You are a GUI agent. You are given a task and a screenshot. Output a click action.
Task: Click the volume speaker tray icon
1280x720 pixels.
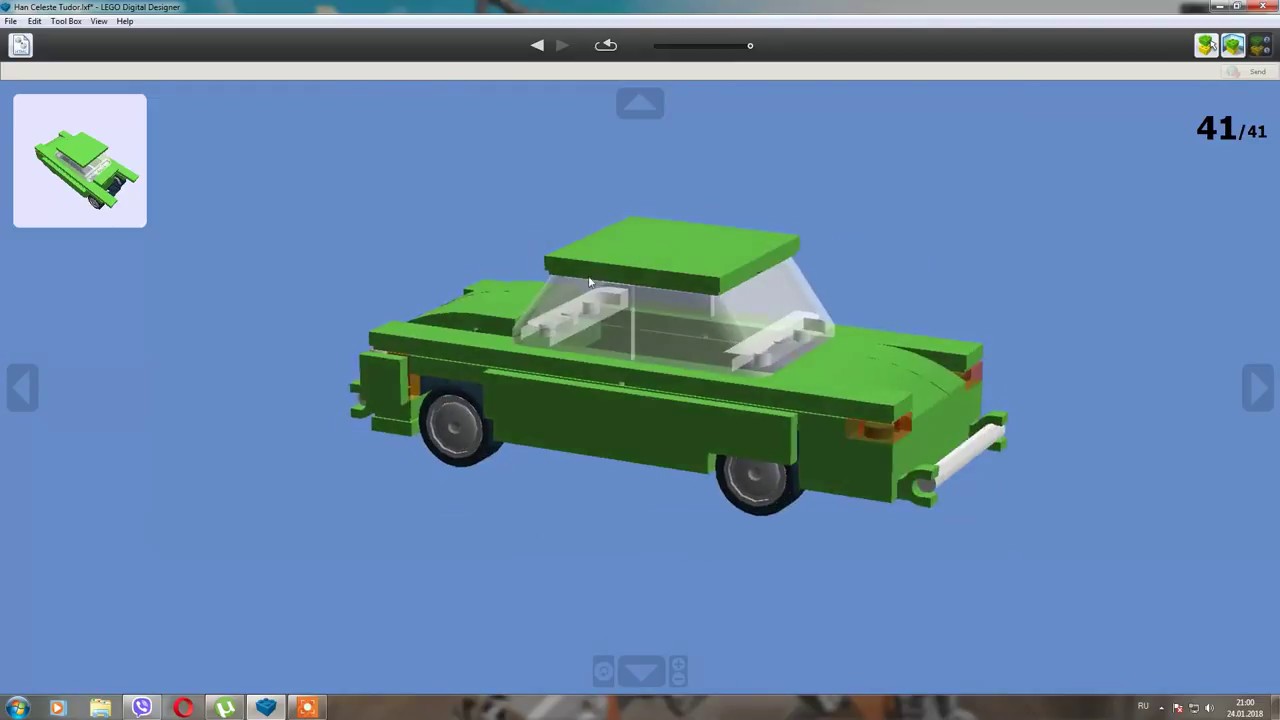tap(1209, 708)
